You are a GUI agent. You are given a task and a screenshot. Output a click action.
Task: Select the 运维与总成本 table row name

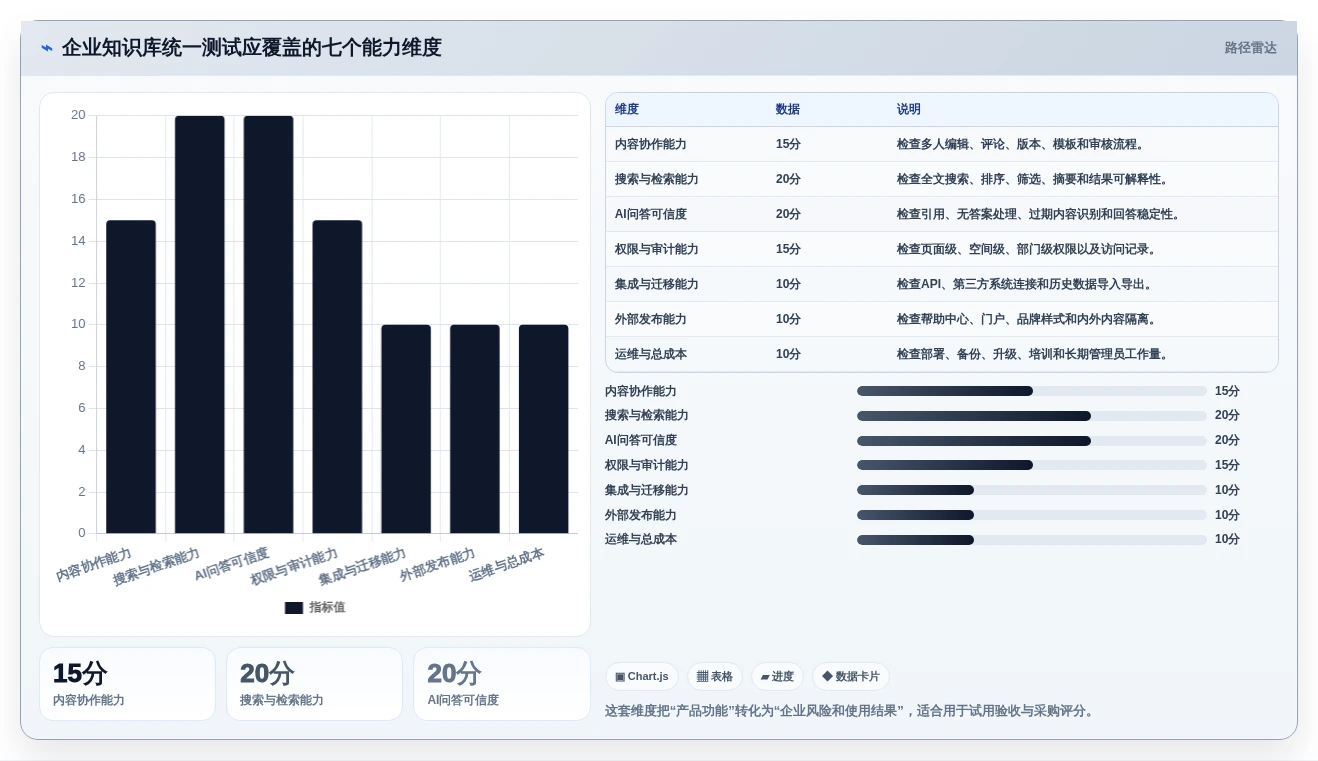tap(651, 354)
